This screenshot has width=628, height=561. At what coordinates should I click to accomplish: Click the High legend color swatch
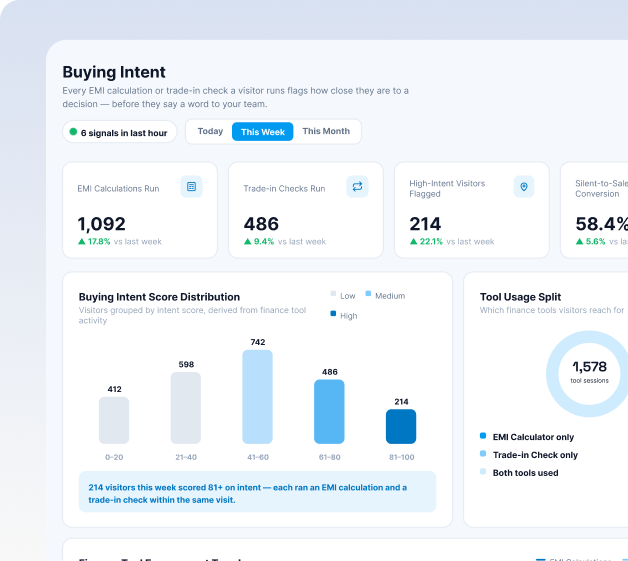(x=333, y=314)
